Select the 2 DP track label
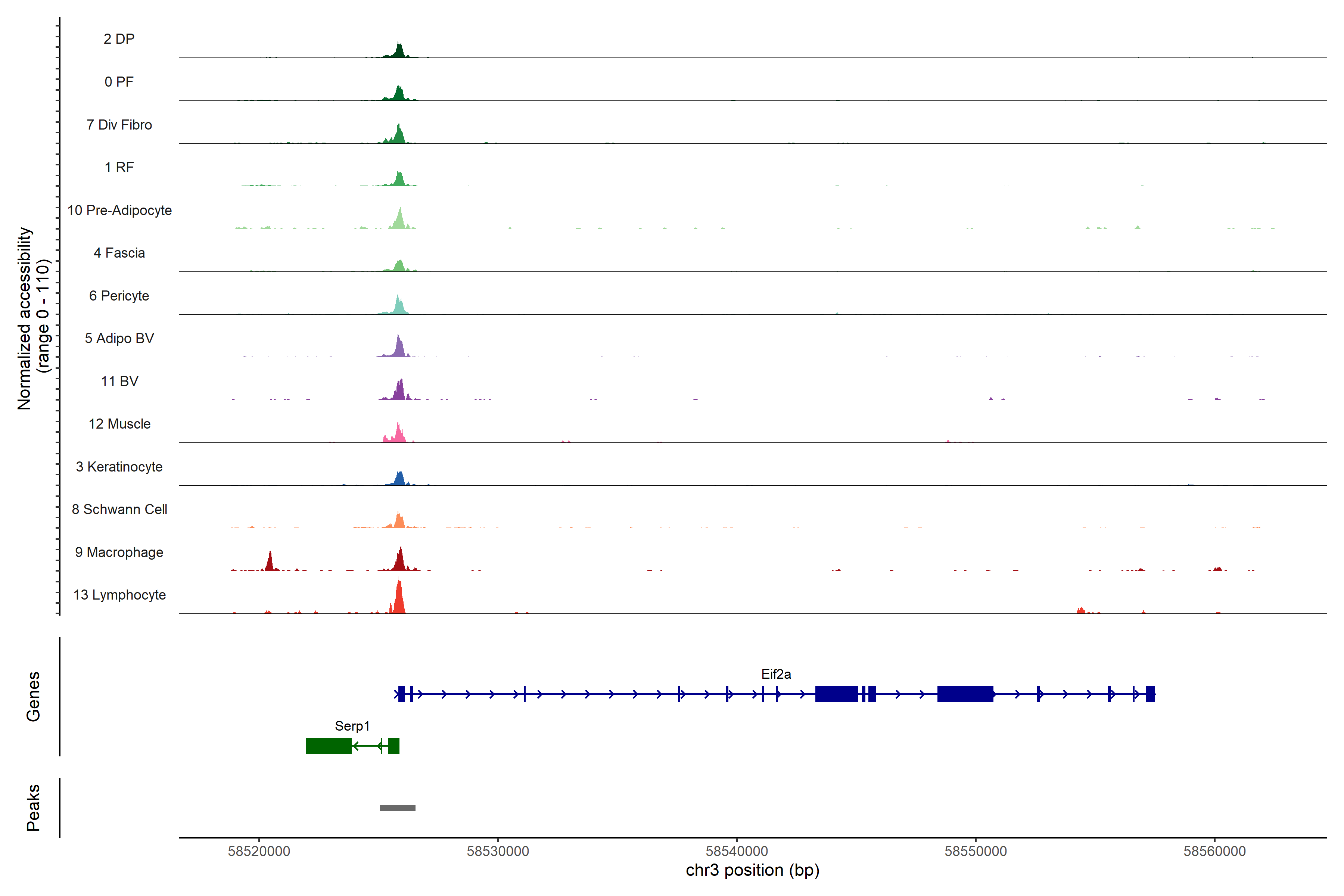 pos(119,39)
